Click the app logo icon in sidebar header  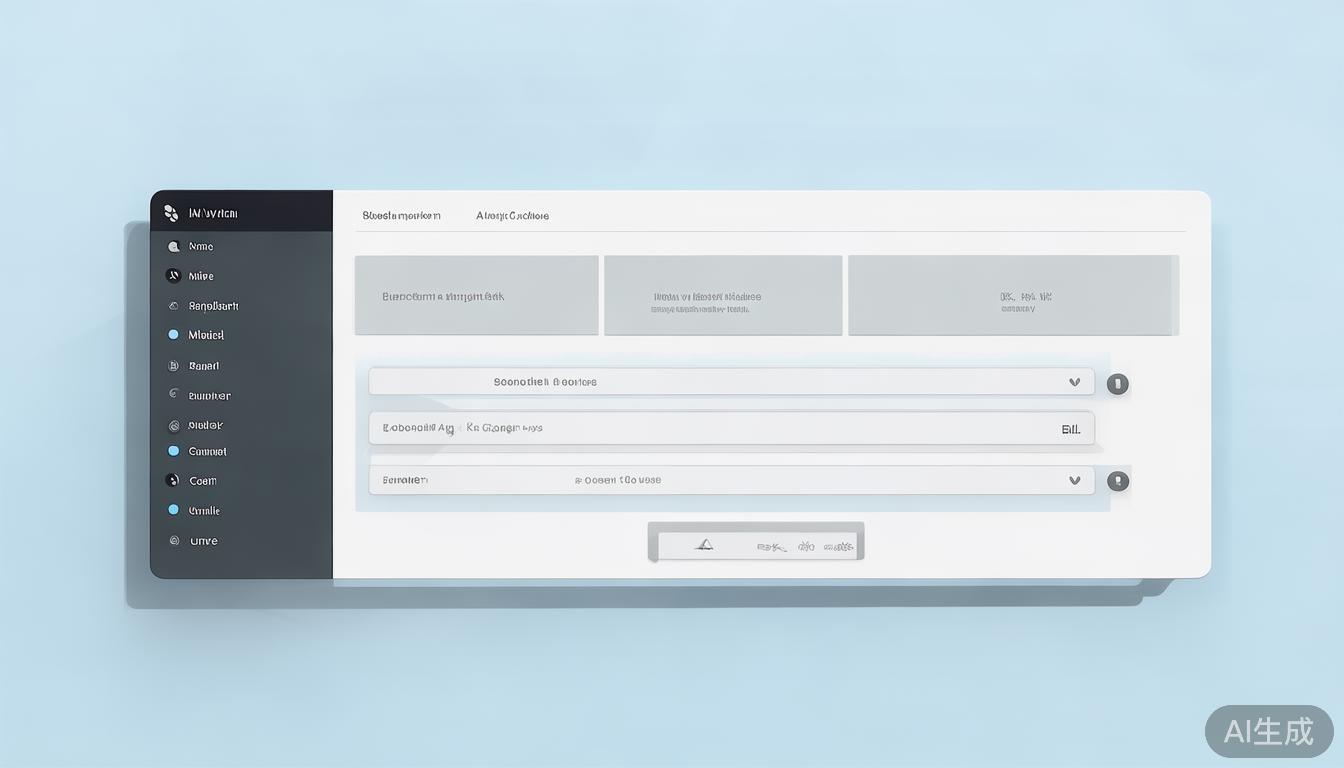(170, 213)
